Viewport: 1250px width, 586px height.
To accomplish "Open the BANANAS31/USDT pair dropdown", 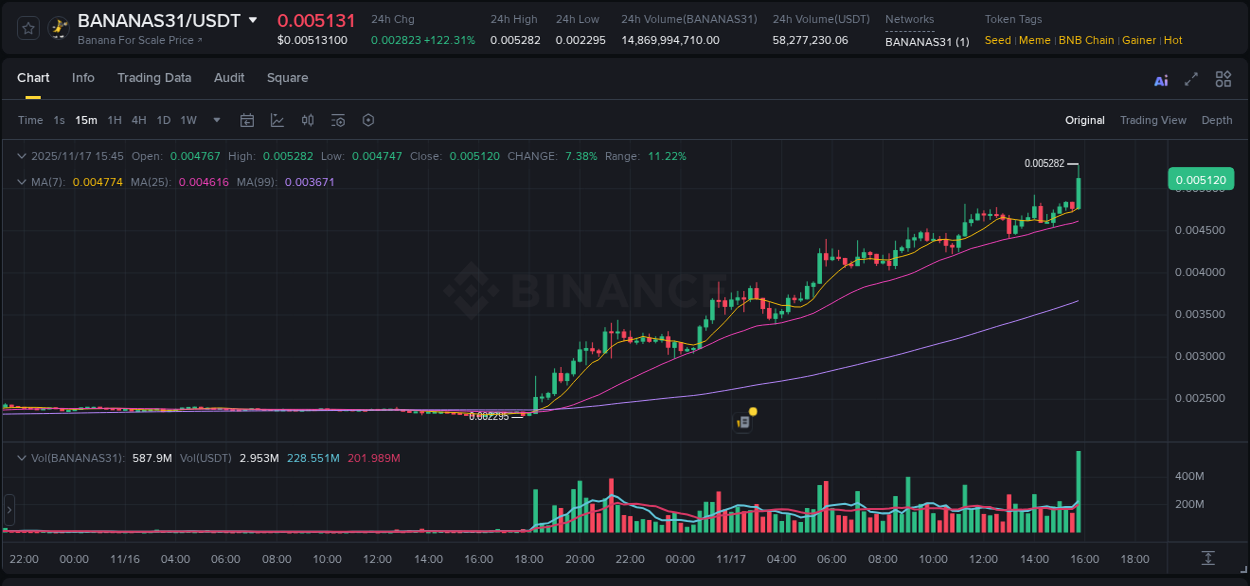I will (x=253, y=20).
